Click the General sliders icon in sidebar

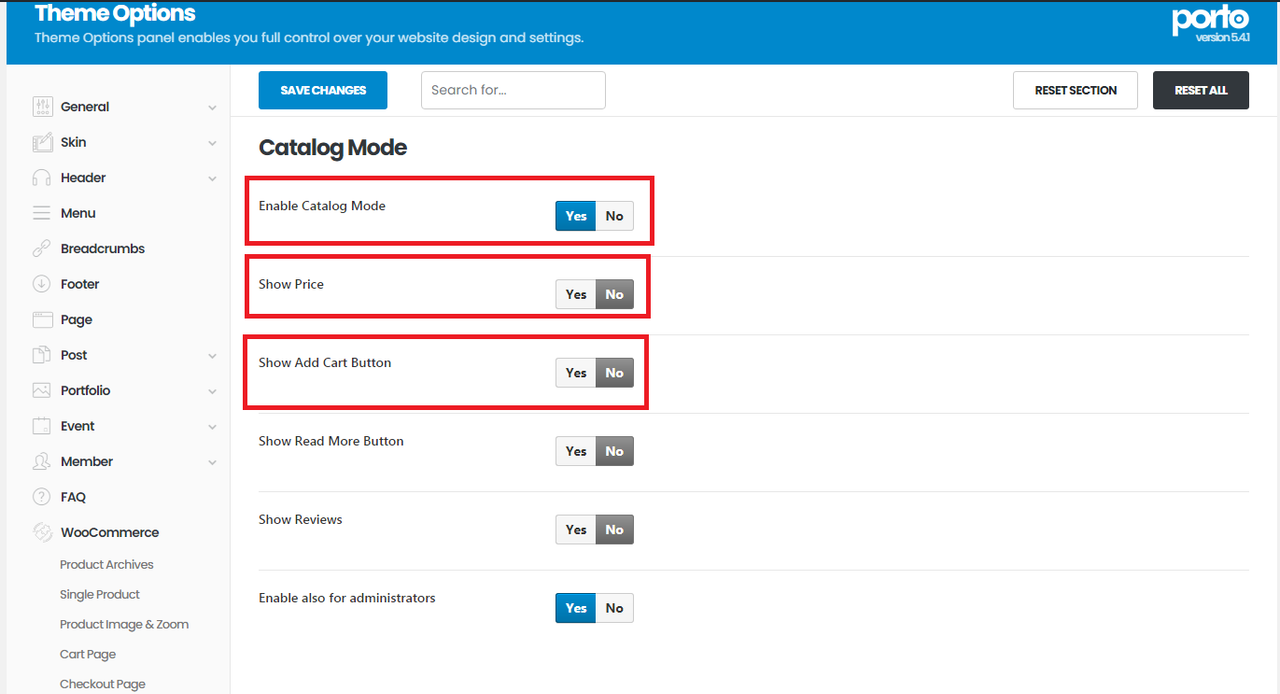pos(42,107)
